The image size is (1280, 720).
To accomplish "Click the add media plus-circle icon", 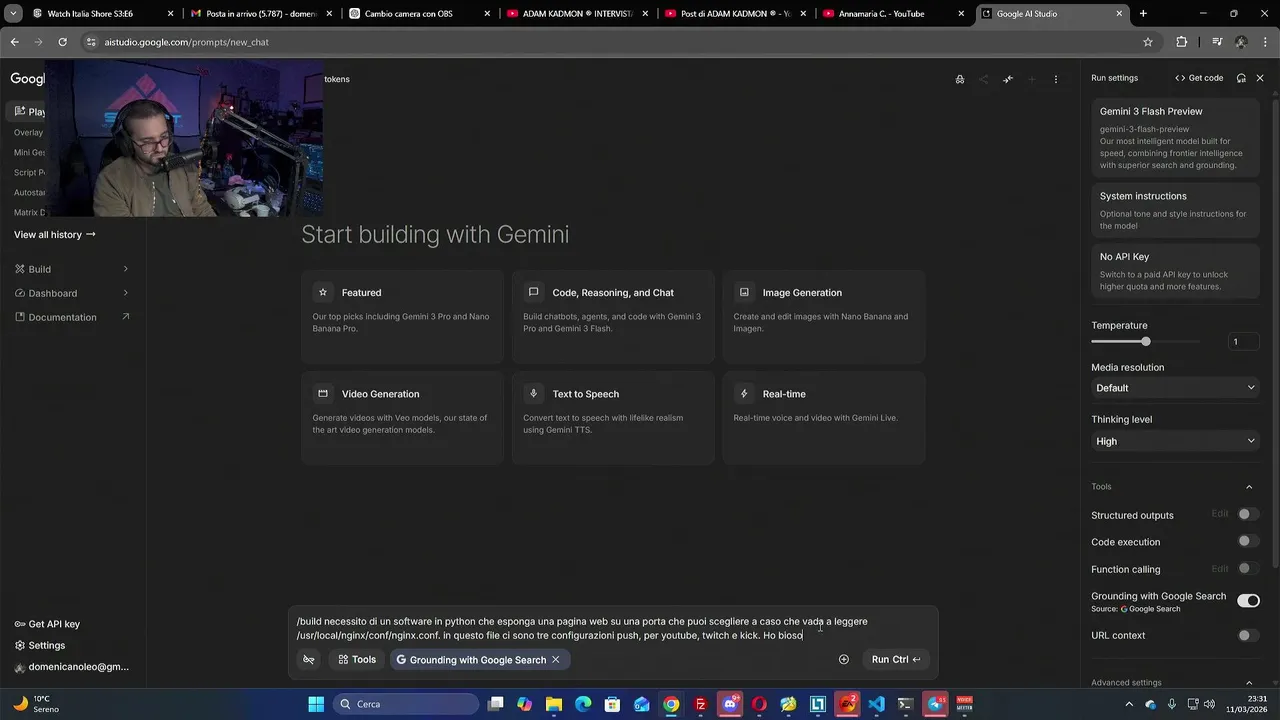I will [x=843, y=659].
